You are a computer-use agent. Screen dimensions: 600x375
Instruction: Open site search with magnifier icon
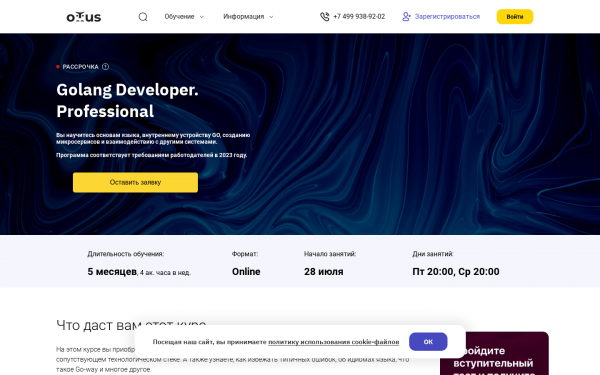click(143, 17)
